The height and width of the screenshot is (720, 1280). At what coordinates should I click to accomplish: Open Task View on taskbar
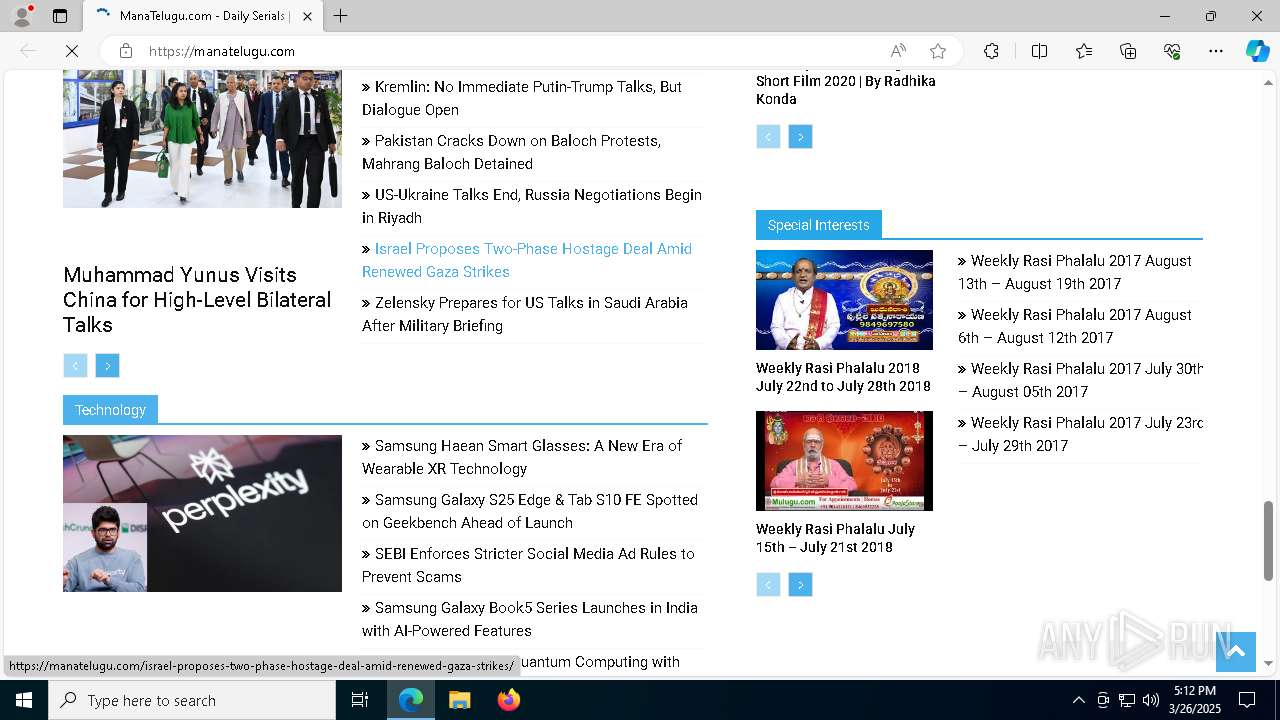(360, 700)
